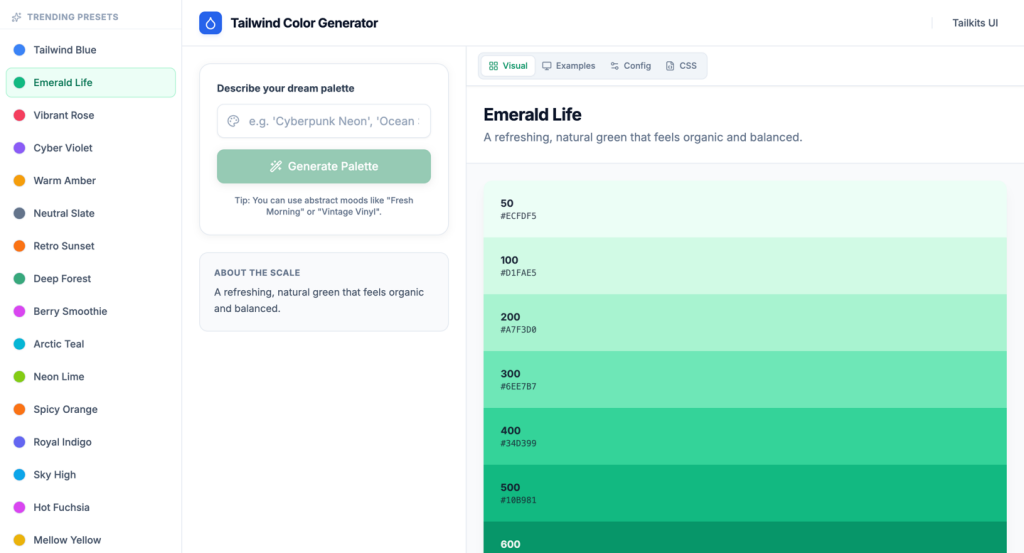Switch to the Visual tab
The height and width of the screenshot is (553, 1024).
point(508,66)
